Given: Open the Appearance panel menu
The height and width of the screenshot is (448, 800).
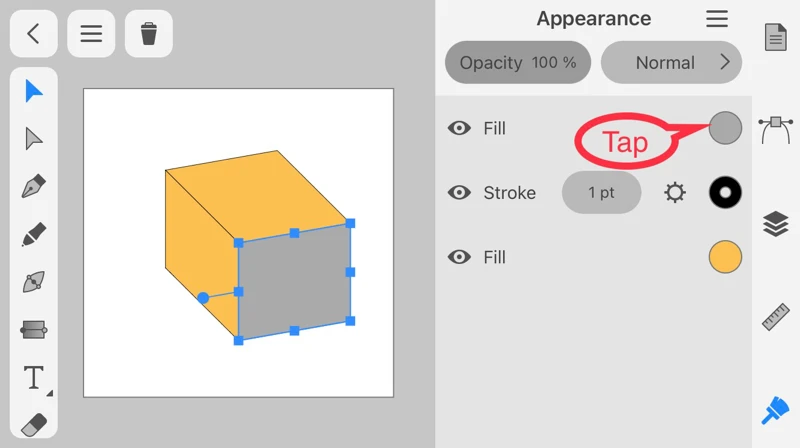Looking at the screenshot, I should [x=717, y=19].
